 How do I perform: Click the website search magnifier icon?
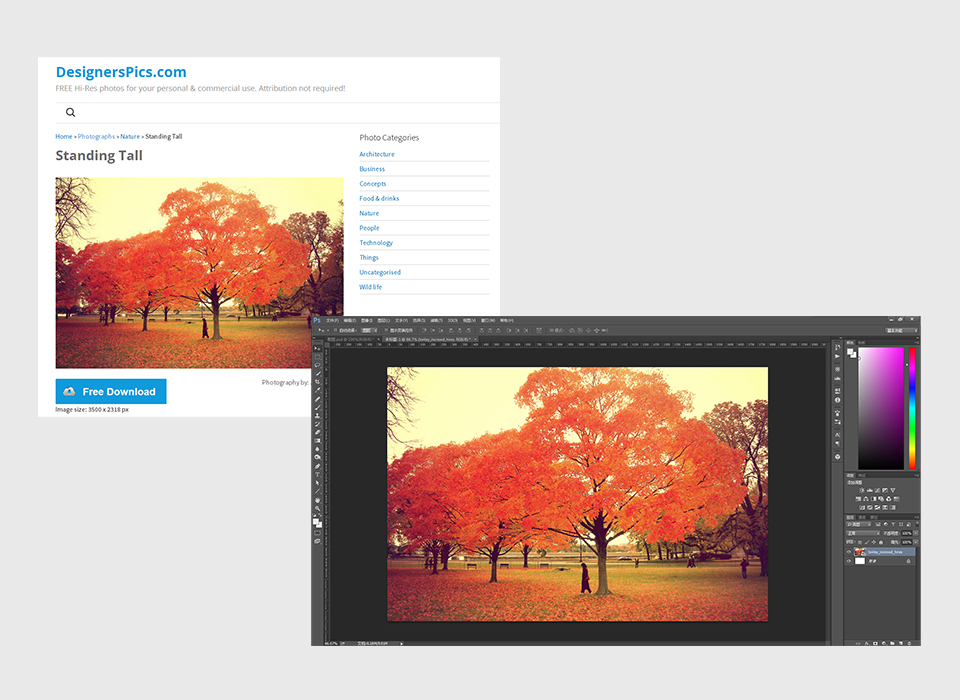click(70, 113)
